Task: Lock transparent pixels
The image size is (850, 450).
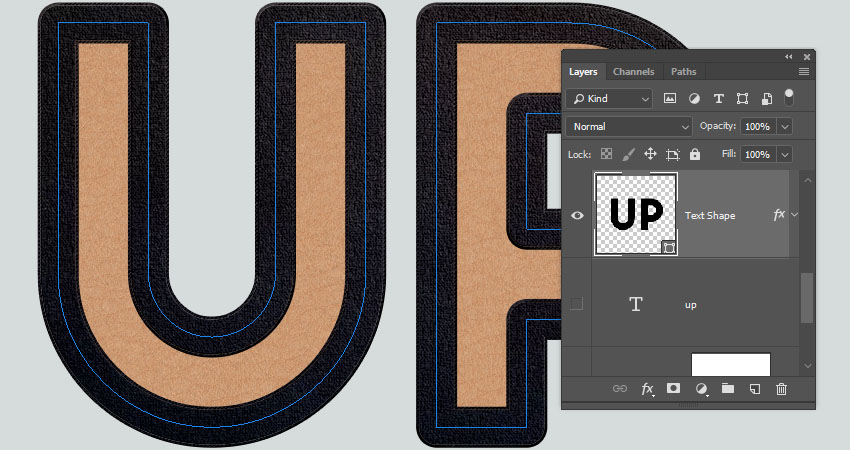Action: point(607,154)
